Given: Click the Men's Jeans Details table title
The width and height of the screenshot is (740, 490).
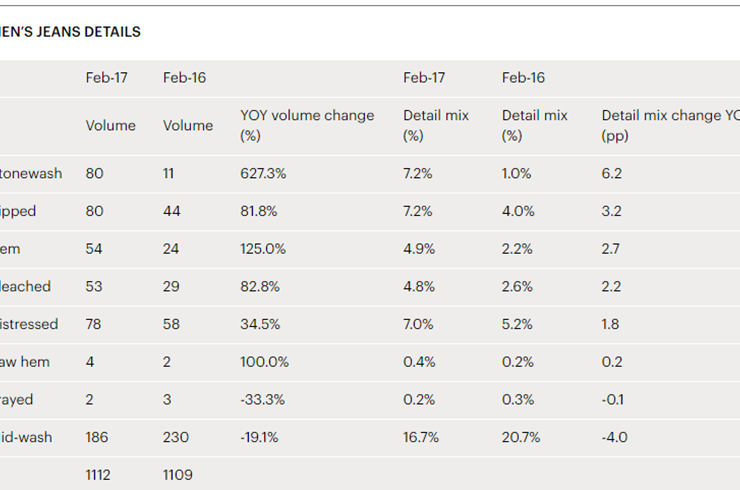Looking at the screenshot, I should (x=70, y=32).
